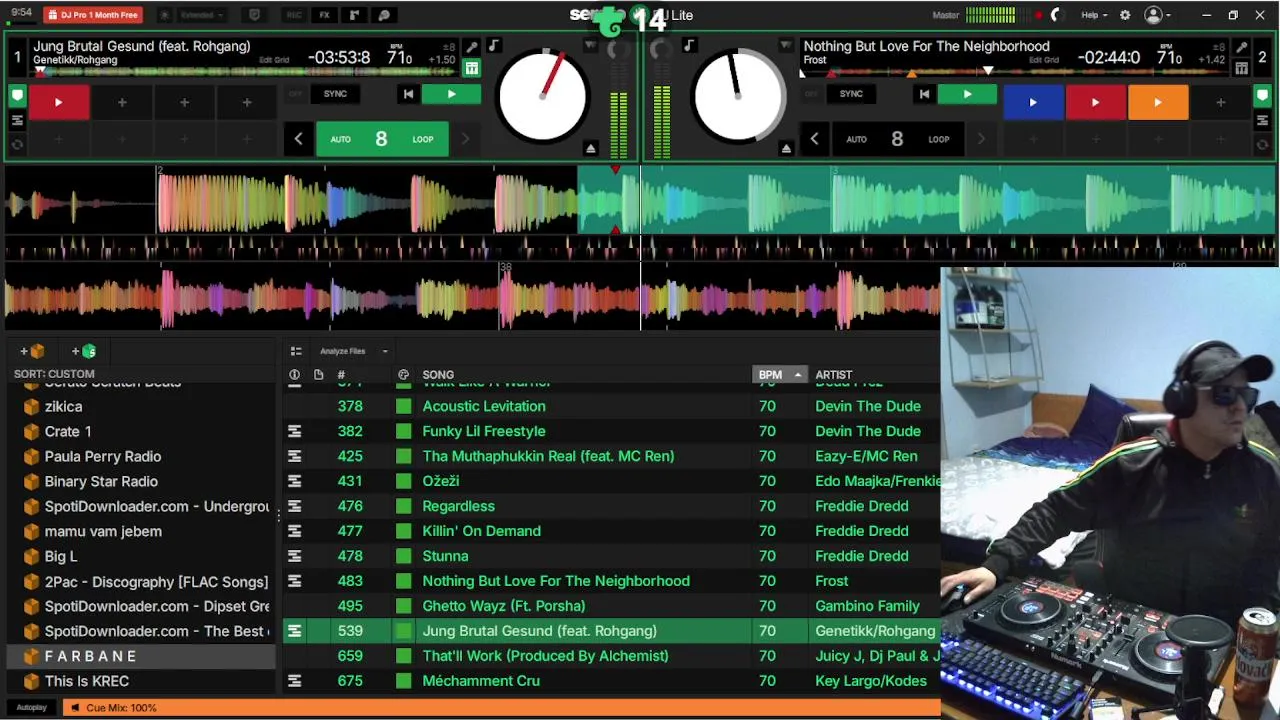Open the Paula Perry Radio crate
Viewport: 1280px width, 720px height.
coord(102,456)
